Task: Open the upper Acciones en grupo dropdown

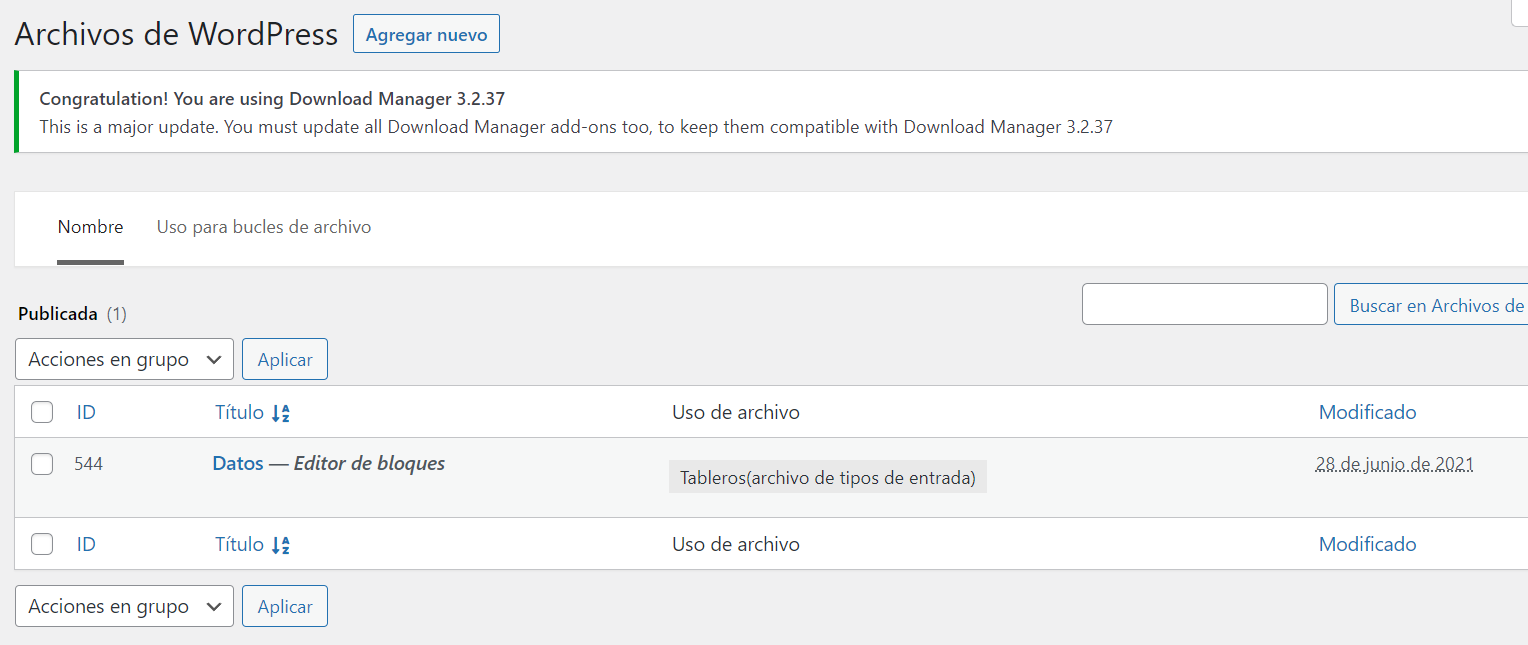Action: click(x=124, y=360)
